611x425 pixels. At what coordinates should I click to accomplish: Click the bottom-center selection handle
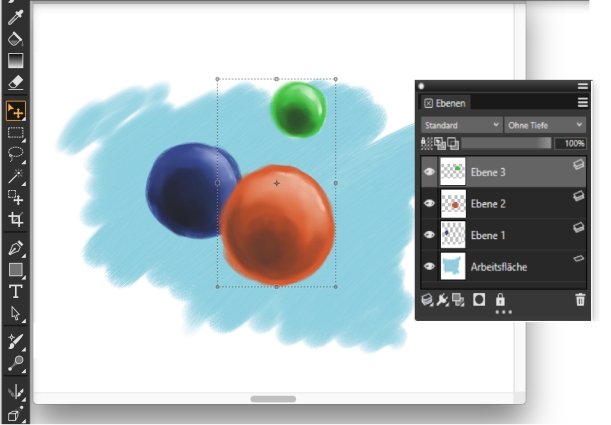277,287
